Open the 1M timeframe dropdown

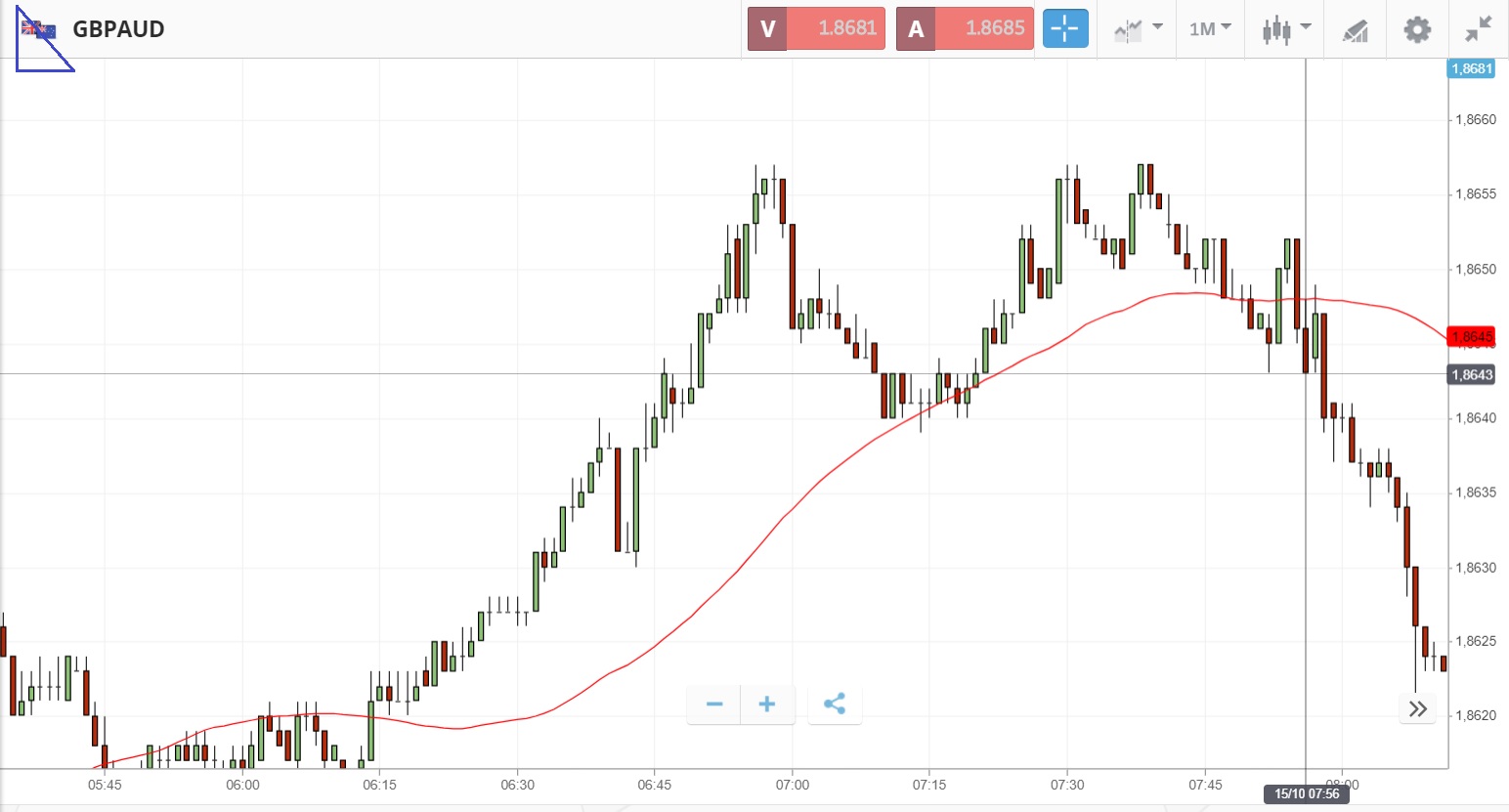(x=1210, y=29)
